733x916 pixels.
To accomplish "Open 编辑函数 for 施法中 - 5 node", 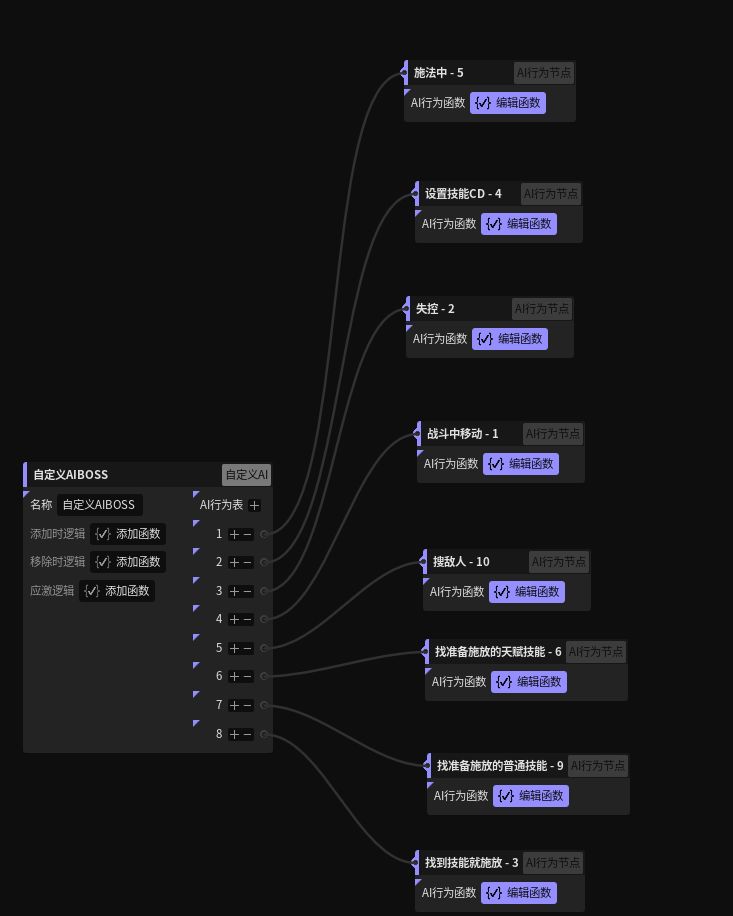I will coord(508,102).
